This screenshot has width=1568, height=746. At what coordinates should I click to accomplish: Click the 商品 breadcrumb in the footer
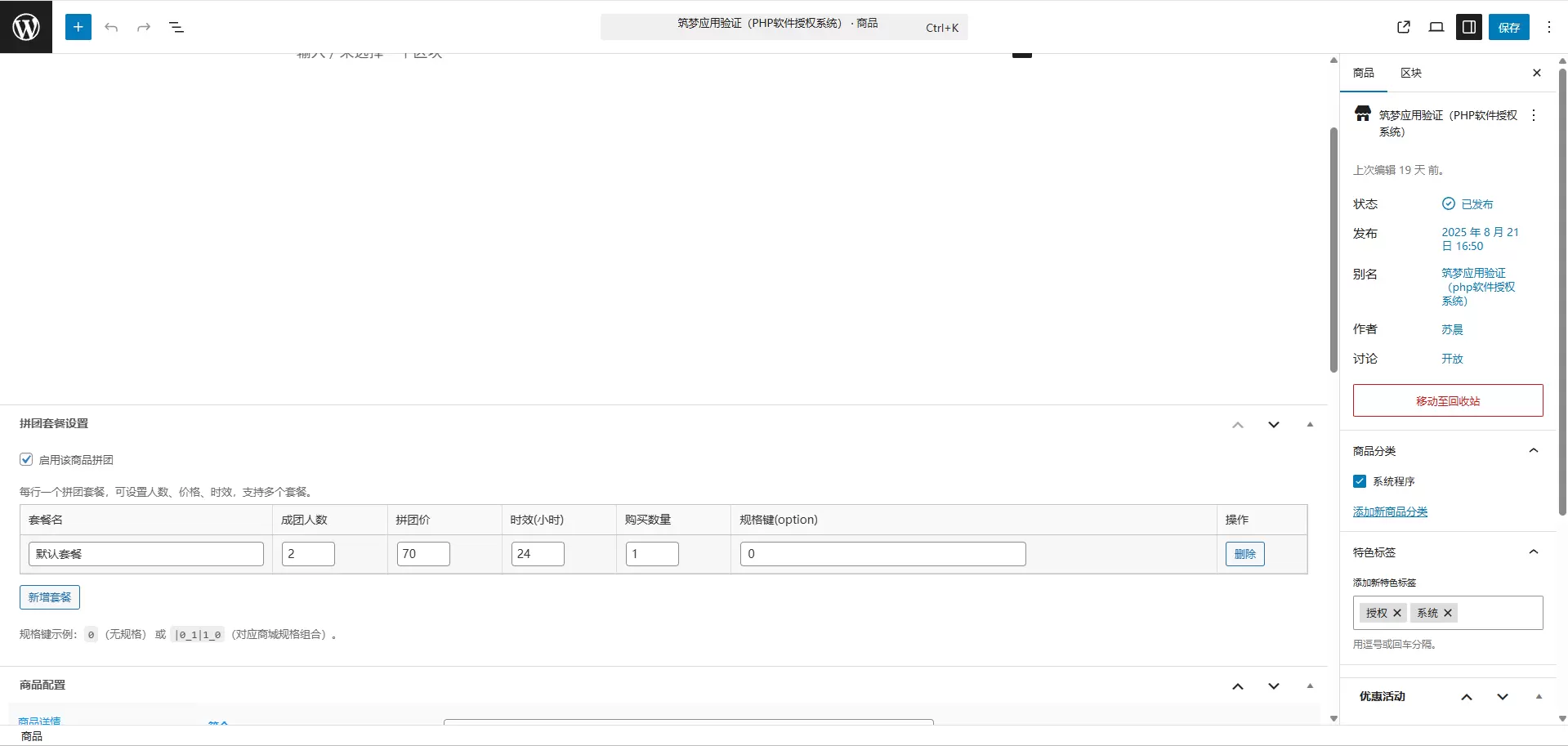[x=32, y=736]
